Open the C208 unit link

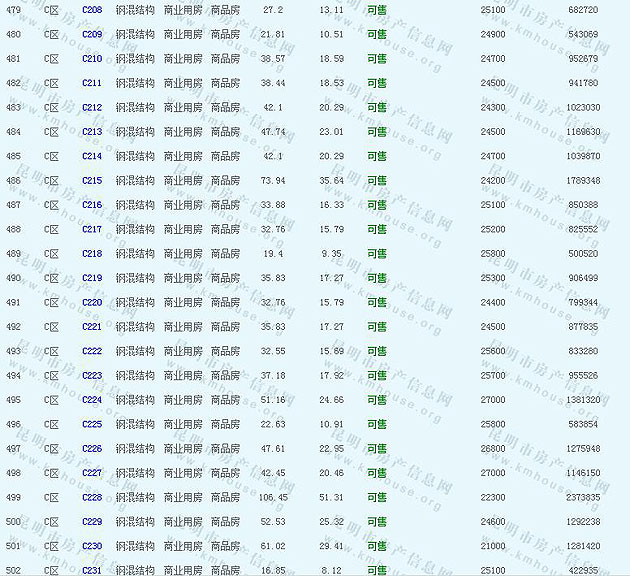click(92, 10)
